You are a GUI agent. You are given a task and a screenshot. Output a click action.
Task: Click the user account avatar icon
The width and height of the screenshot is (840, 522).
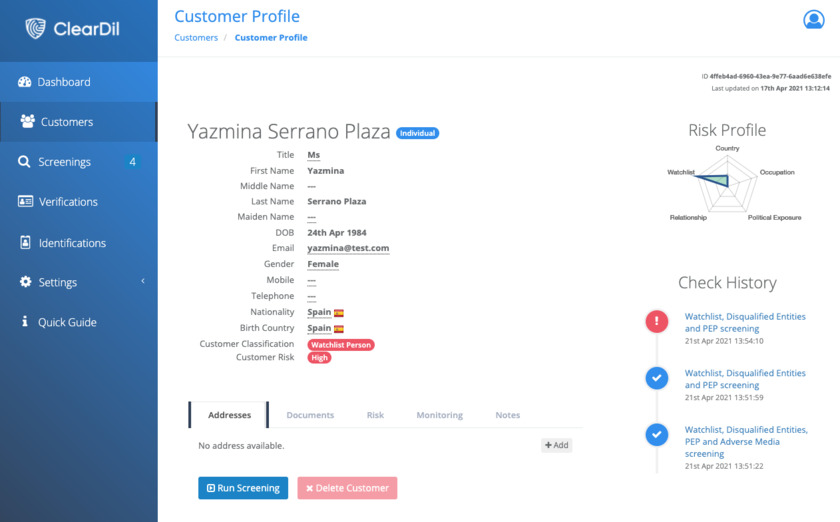pos(813,20)
